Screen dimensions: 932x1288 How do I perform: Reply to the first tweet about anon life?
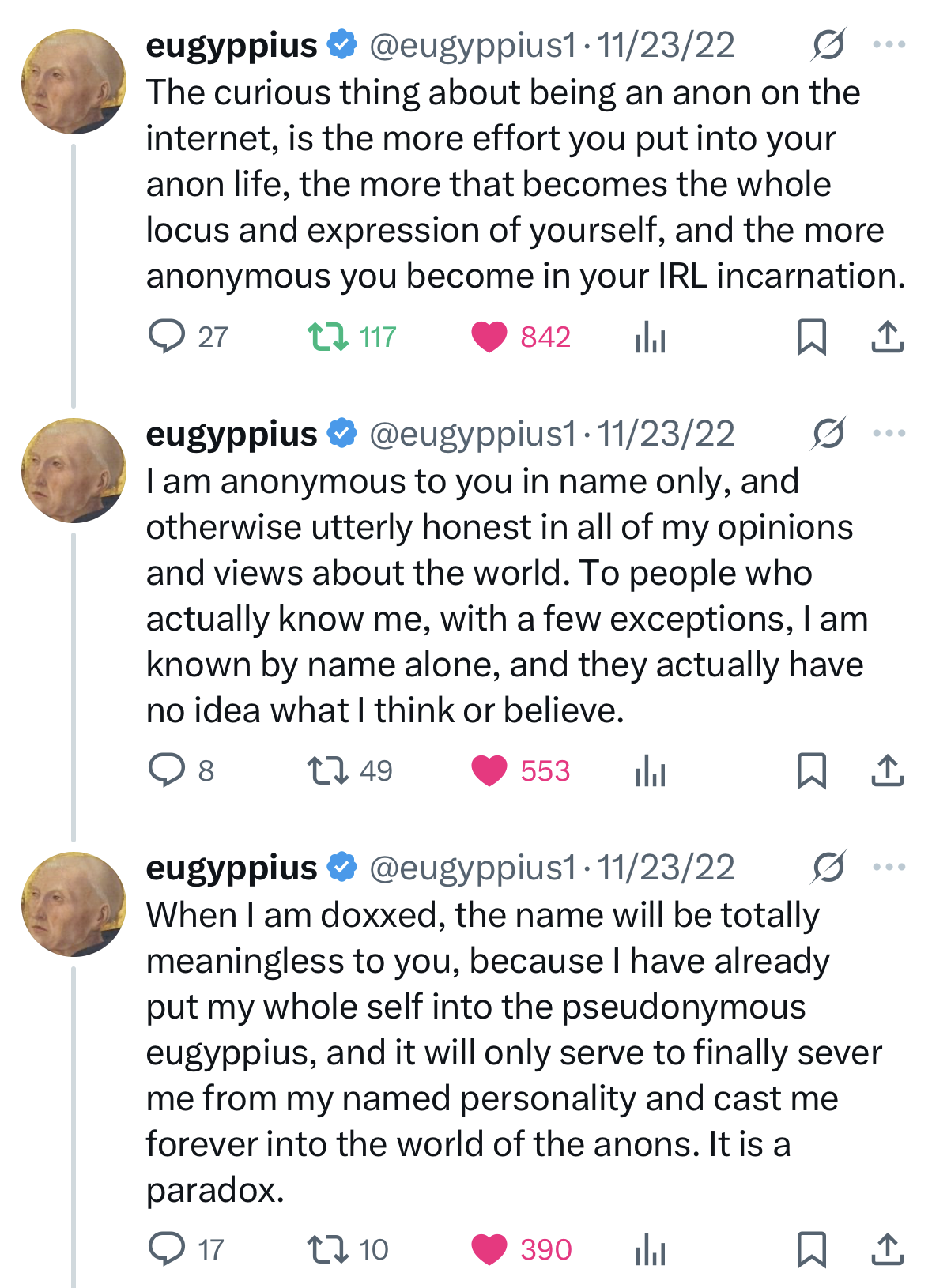[x=168, y=337]
